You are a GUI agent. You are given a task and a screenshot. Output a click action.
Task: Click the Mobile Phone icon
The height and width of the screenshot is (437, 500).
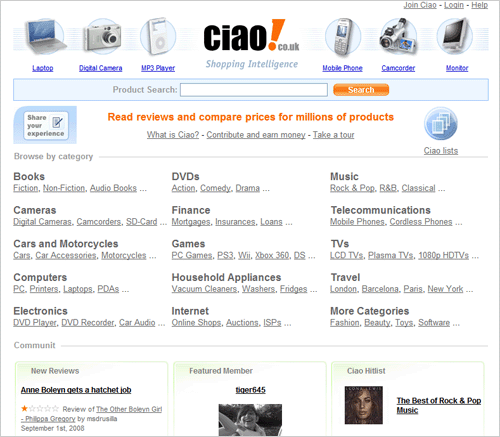(x=343, y=37)
